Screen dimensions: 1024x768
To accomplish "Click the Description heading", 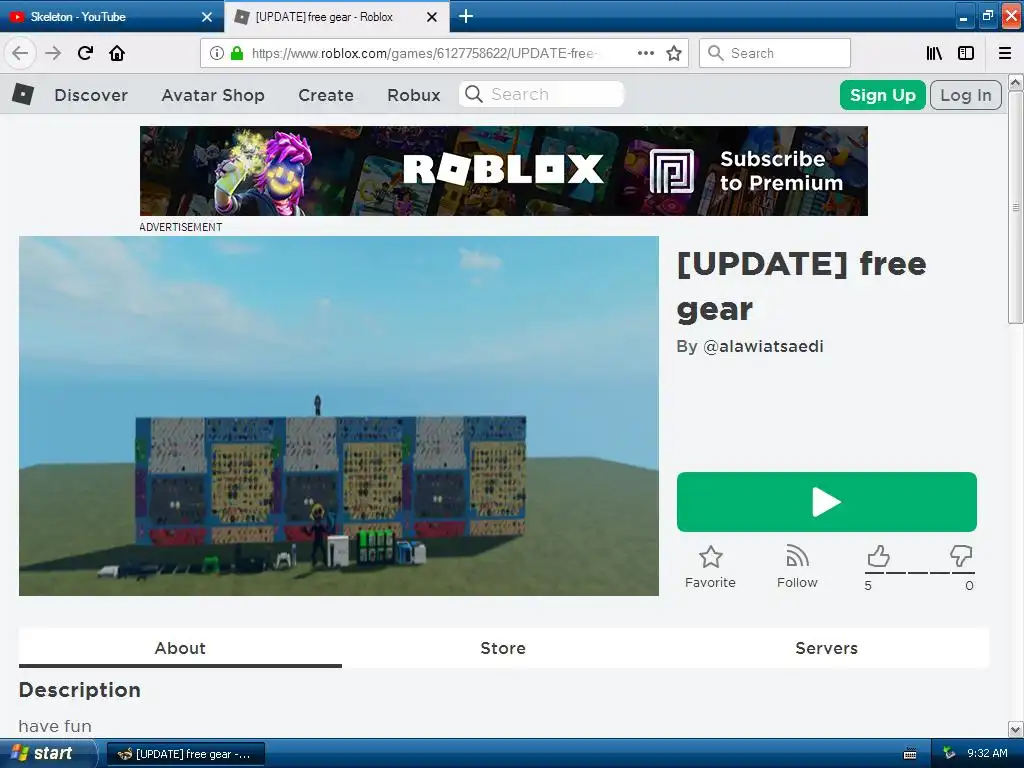I will (x=80, y=690).
